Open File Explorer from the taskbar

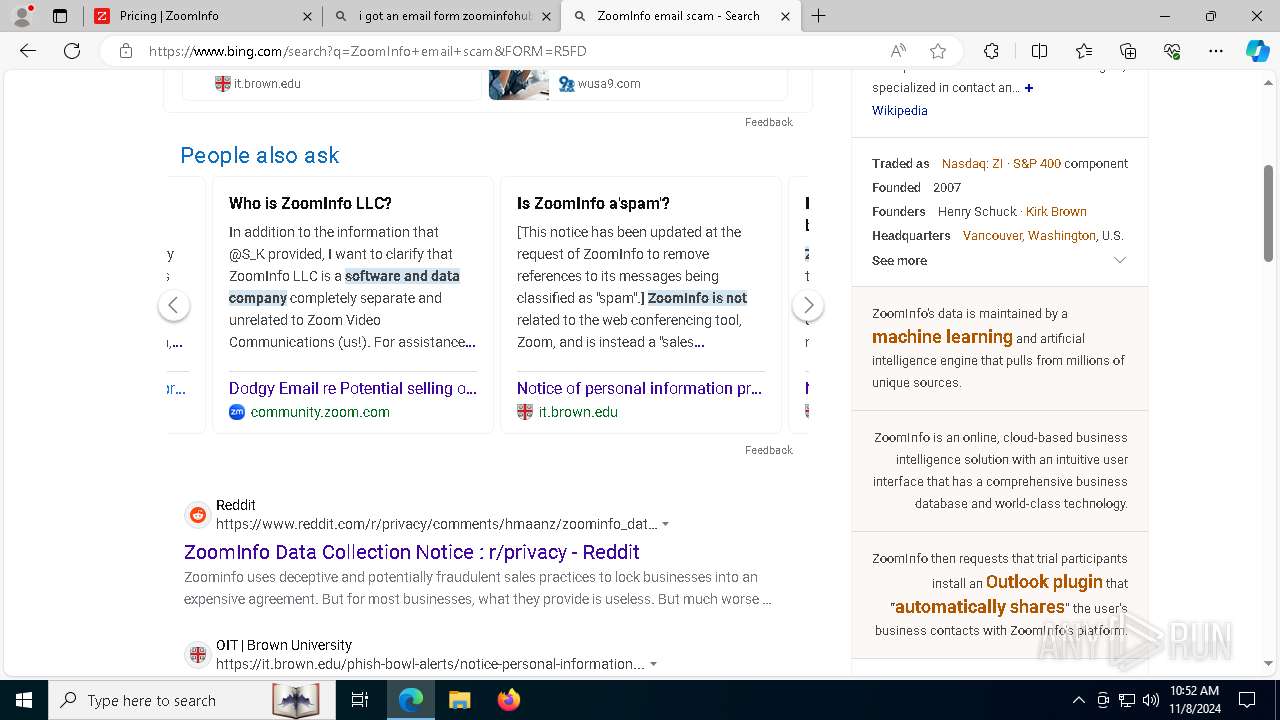click(x=459, y=700)
